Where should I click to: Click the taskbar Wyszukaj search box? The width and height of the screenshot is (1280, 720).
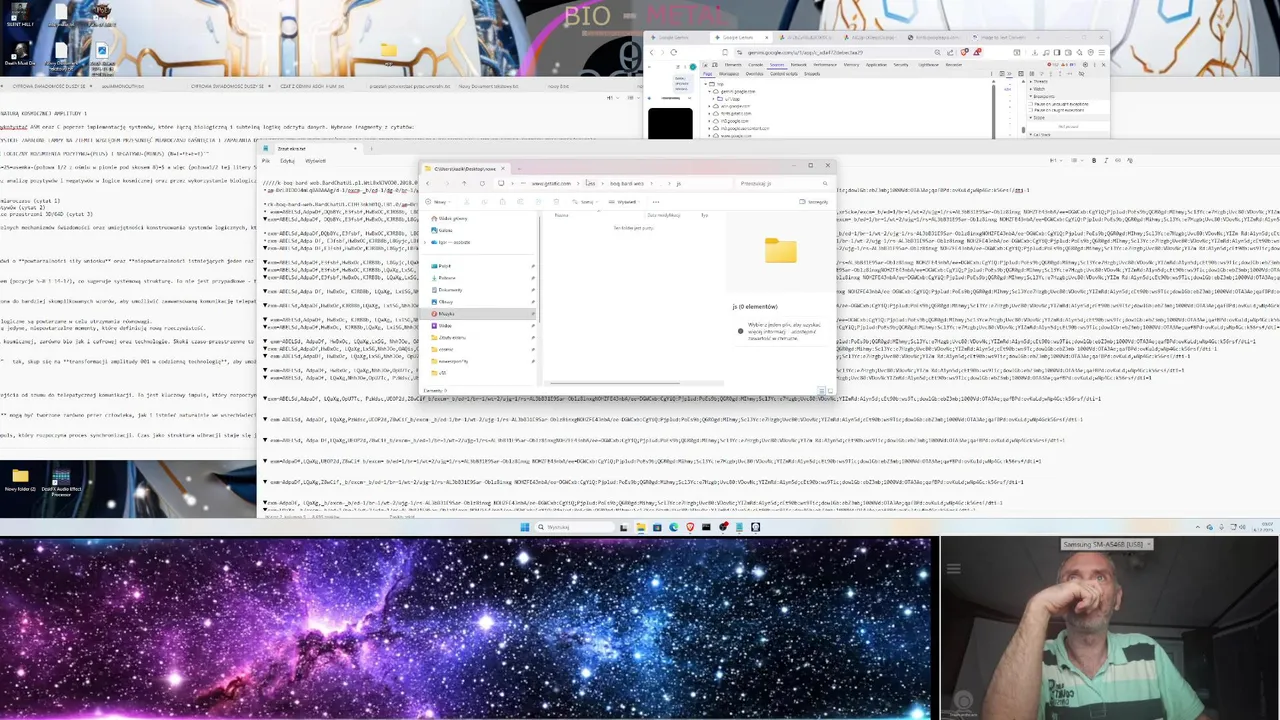click(x=575, y=527)
